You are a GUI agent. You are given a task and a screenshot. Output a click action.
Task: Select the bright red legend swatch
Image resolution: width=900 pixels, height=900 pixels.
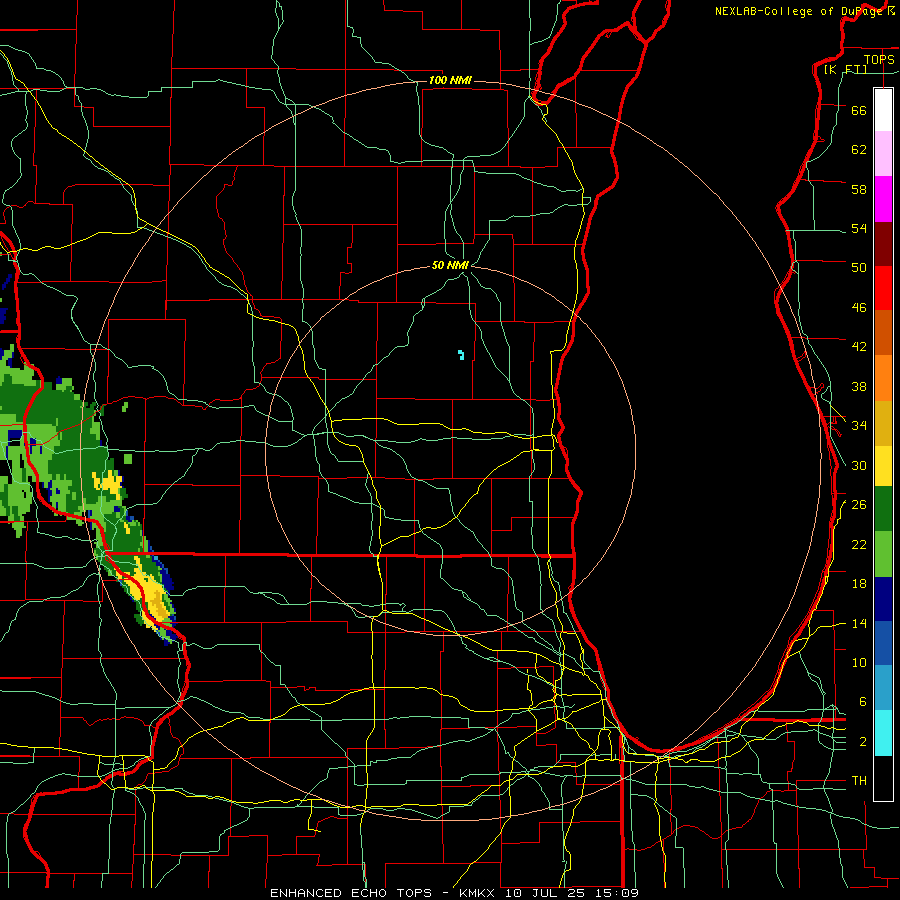(883, 288)
